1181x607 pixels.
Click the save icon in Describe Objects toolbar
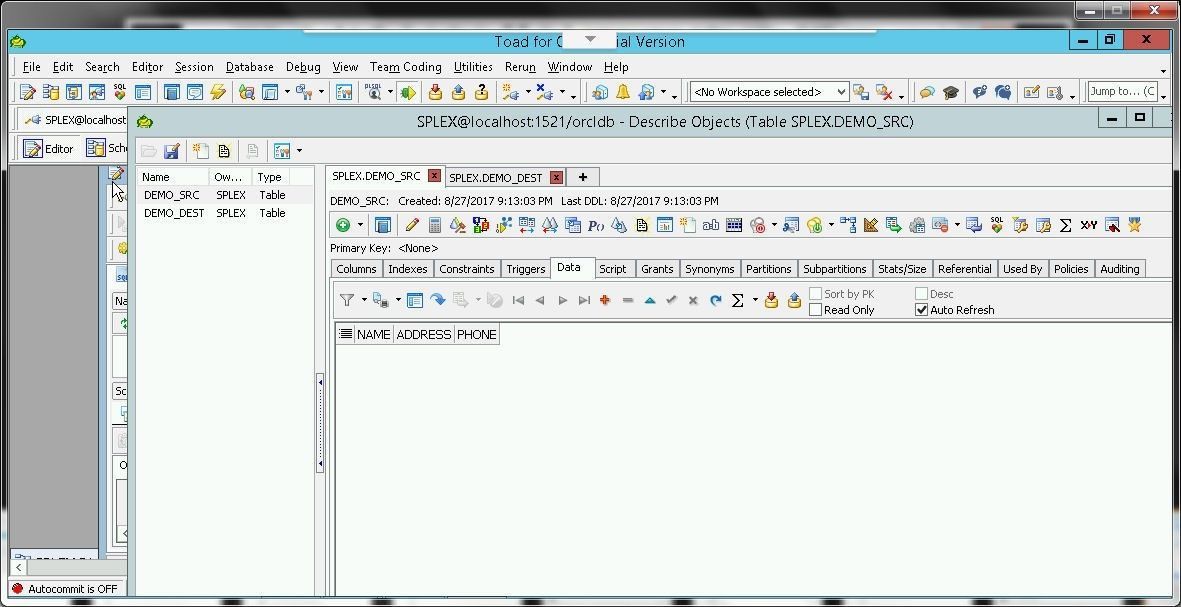point(172,151)
